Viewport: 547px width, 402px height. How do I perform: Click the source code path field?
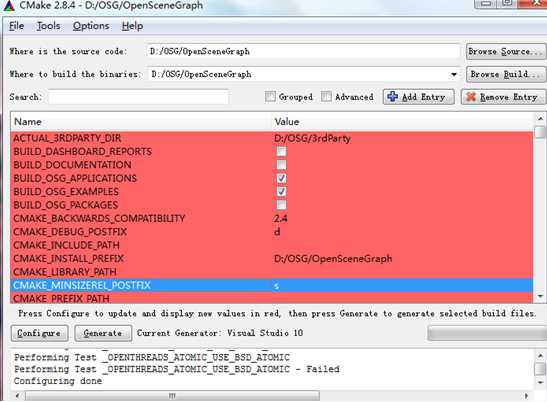click(303, 52)
